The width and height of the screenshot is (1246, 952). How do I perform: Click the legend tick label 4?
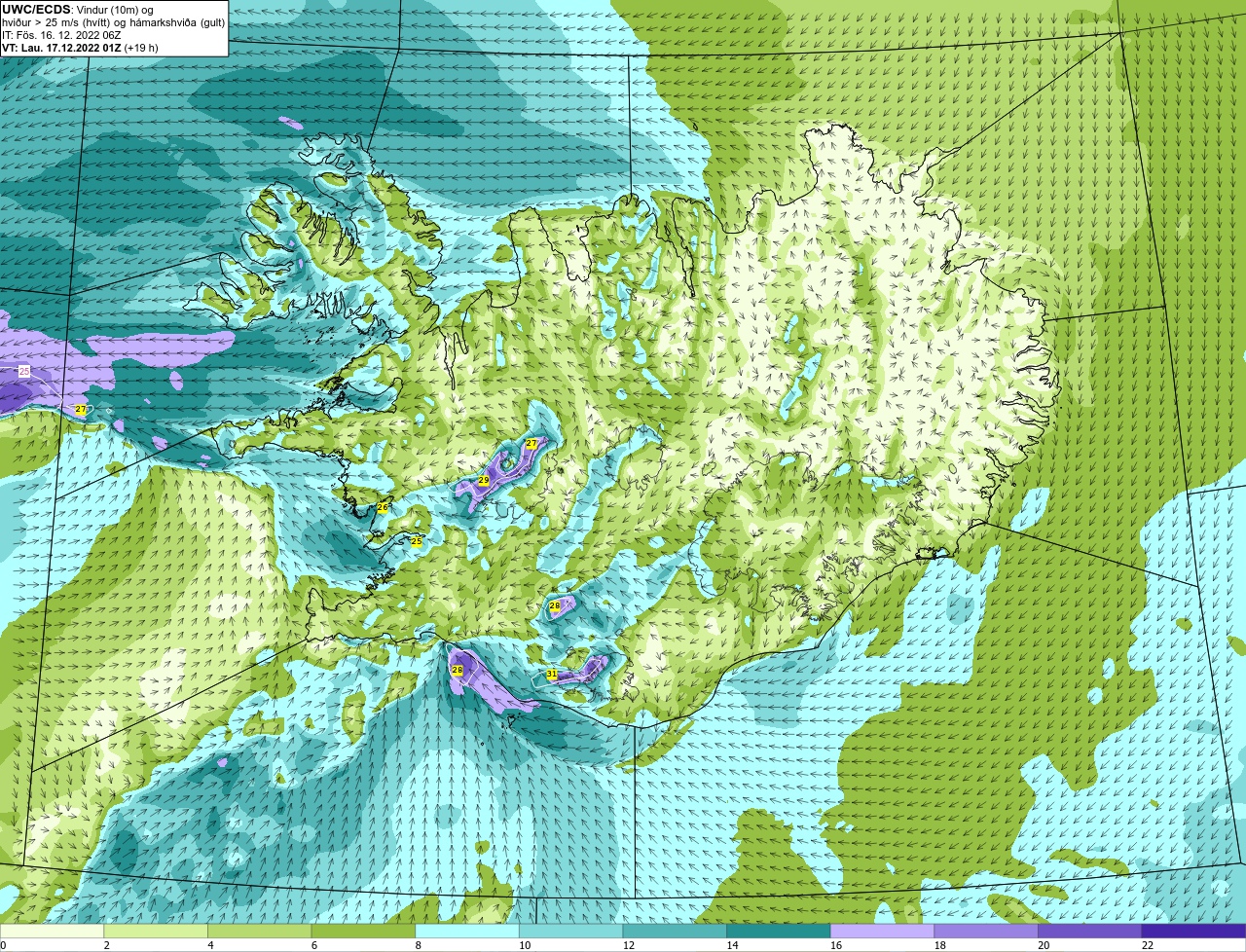click(x=210, y=945)
